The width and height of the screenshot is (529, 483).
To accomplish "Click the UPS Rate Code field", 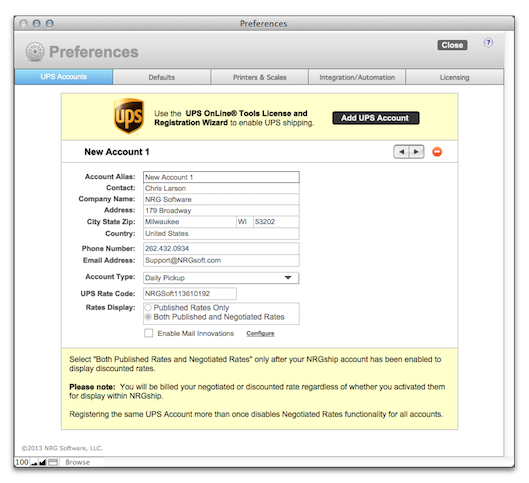I will click(x=190, y=293).
